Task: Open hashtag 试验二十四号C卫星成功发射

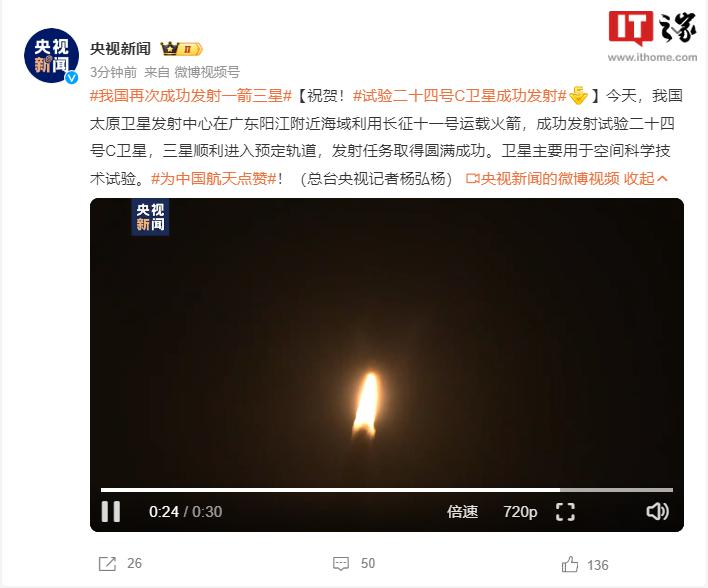Action: 460,96
